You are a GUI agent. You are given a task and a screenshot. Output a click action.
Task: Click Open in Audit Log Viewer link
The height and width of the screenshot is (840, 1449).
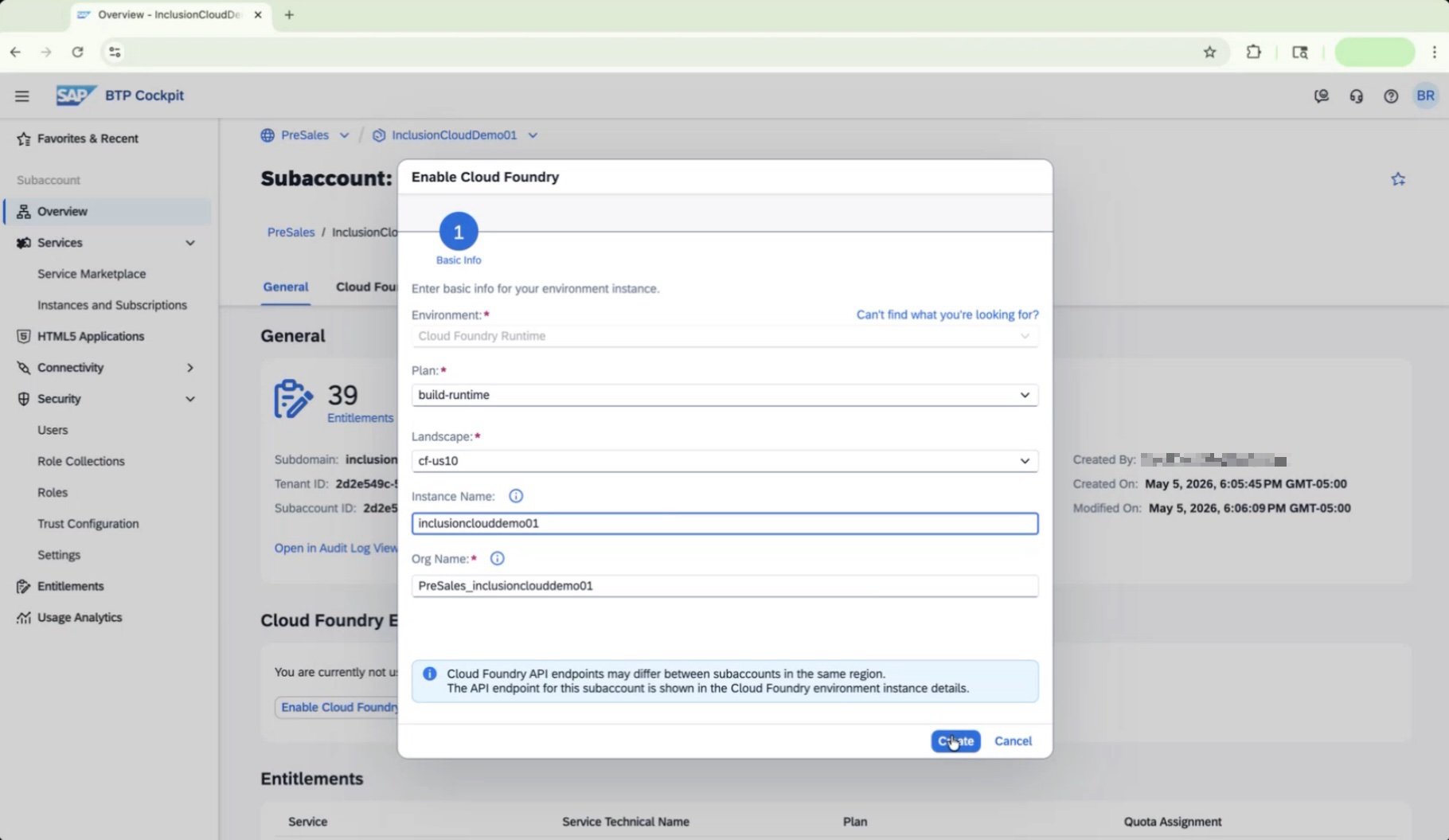pyautogui.click(x=336, y=549)
